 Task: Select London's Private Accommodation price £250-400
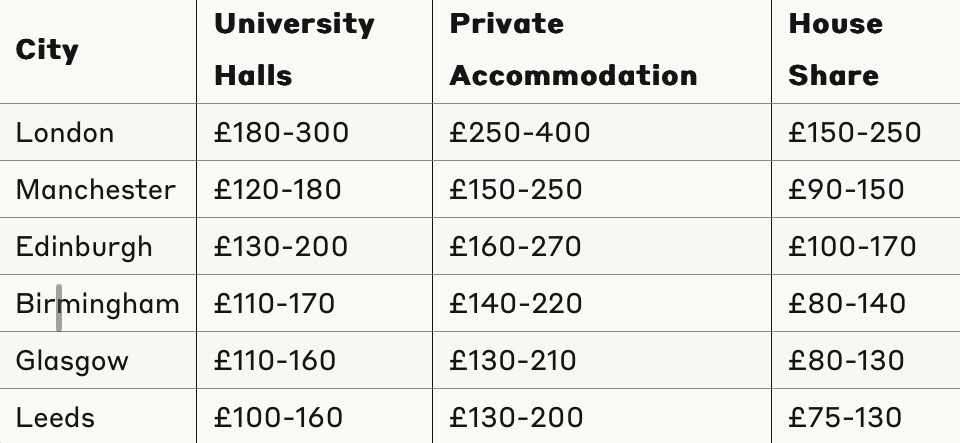tap(519, 133)
